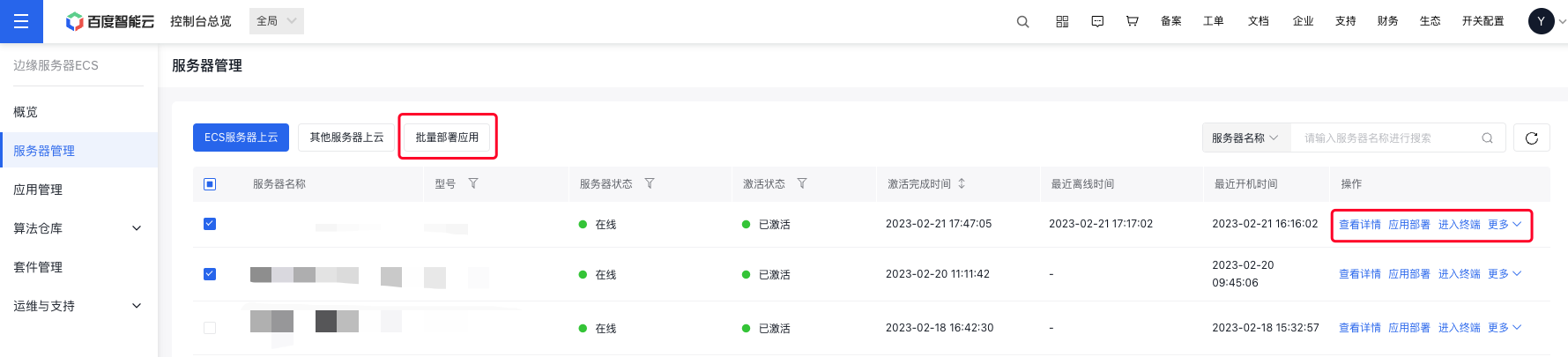Image resolution: width=1568 pixels, height=357 pixels.
Task: Filter the 服务器状态 column
Action: pos(650,183)
